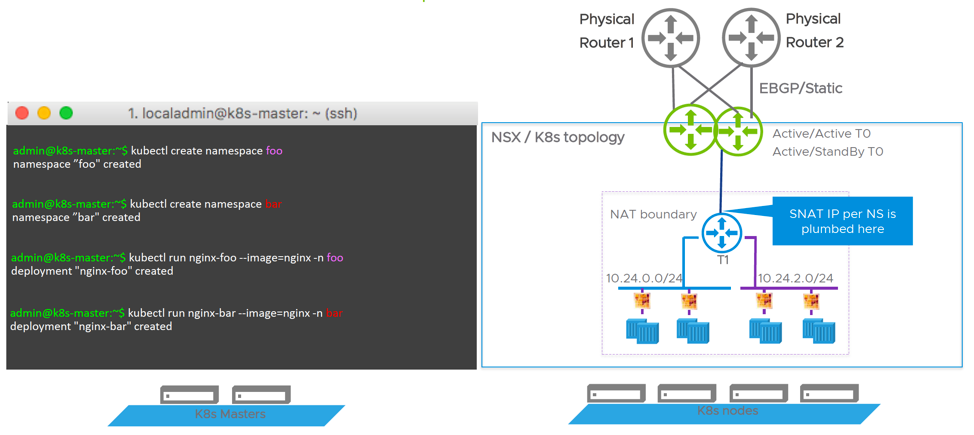Select the rightmost pod on the 10.24.2.0/24 segment

818,331
